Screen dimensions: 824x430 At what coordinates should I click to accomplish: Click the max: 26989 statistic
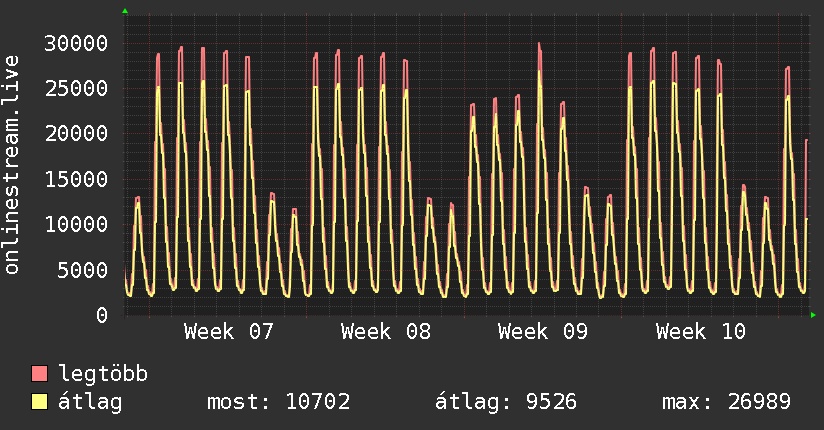pyautogui.click(x=726, y=402)
